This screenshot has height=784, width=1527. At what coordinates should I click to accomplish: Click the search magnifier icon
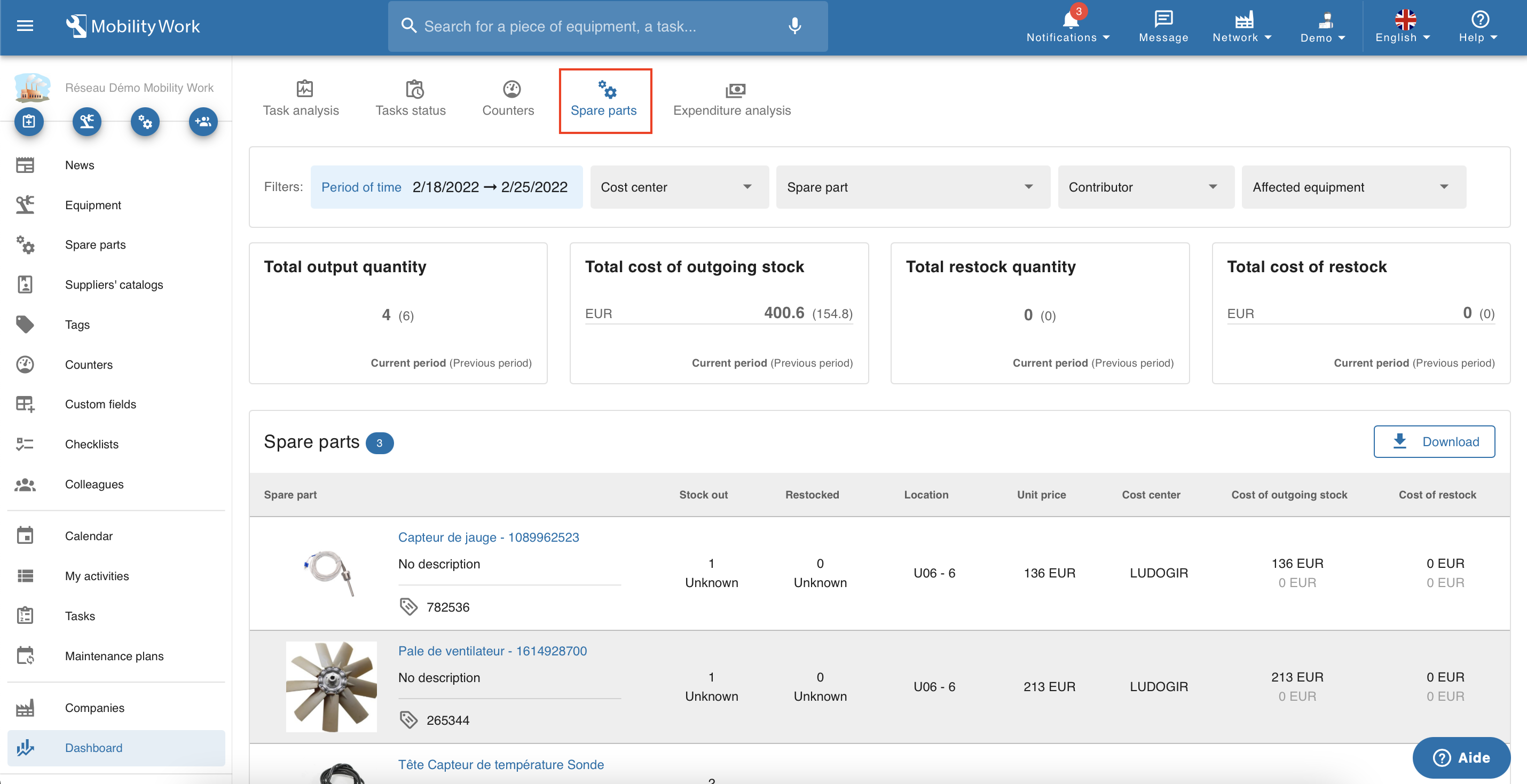pyautogui.click(x=408, y=26)
